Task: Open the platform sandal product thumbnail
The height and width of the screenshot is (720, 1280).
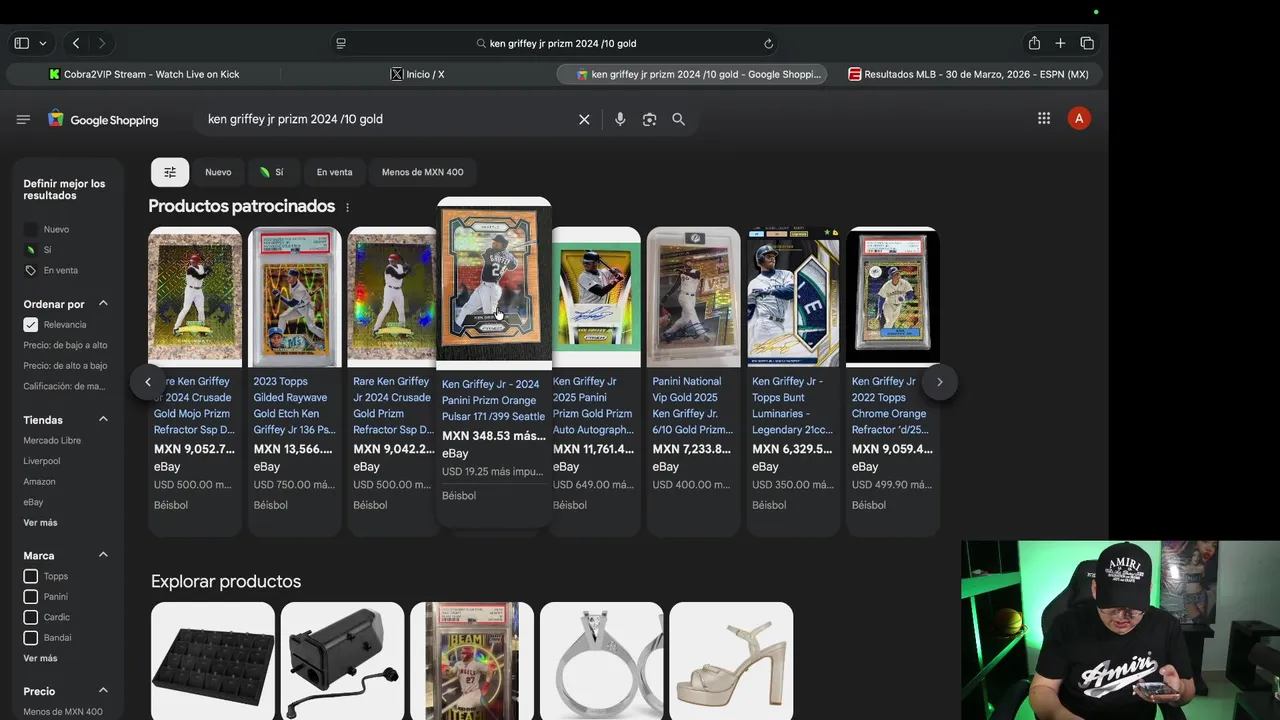Action: click(731, 660)
